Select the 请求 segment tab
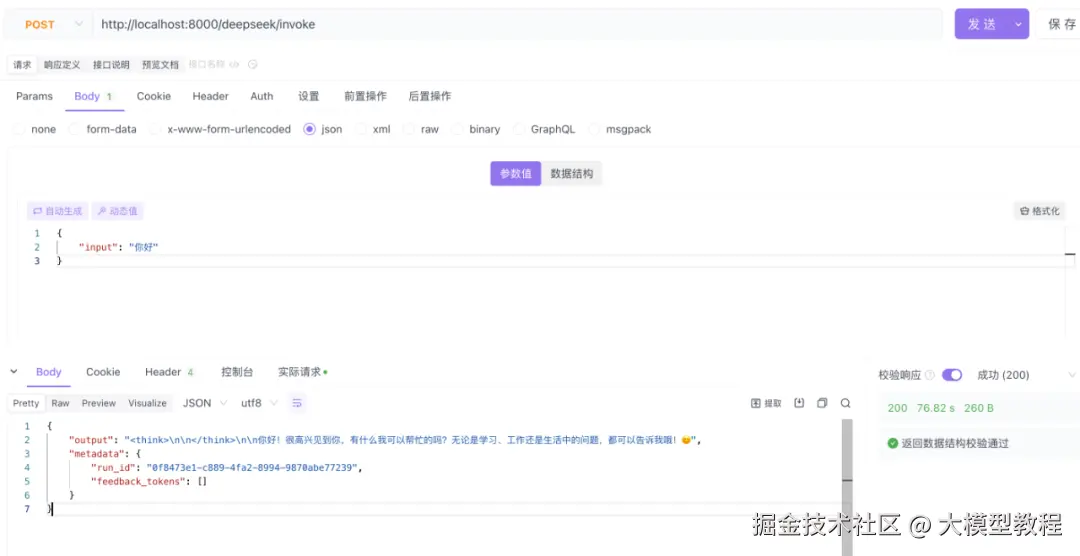The width and height of the screenshot is (1080, 556). point(22,65)
